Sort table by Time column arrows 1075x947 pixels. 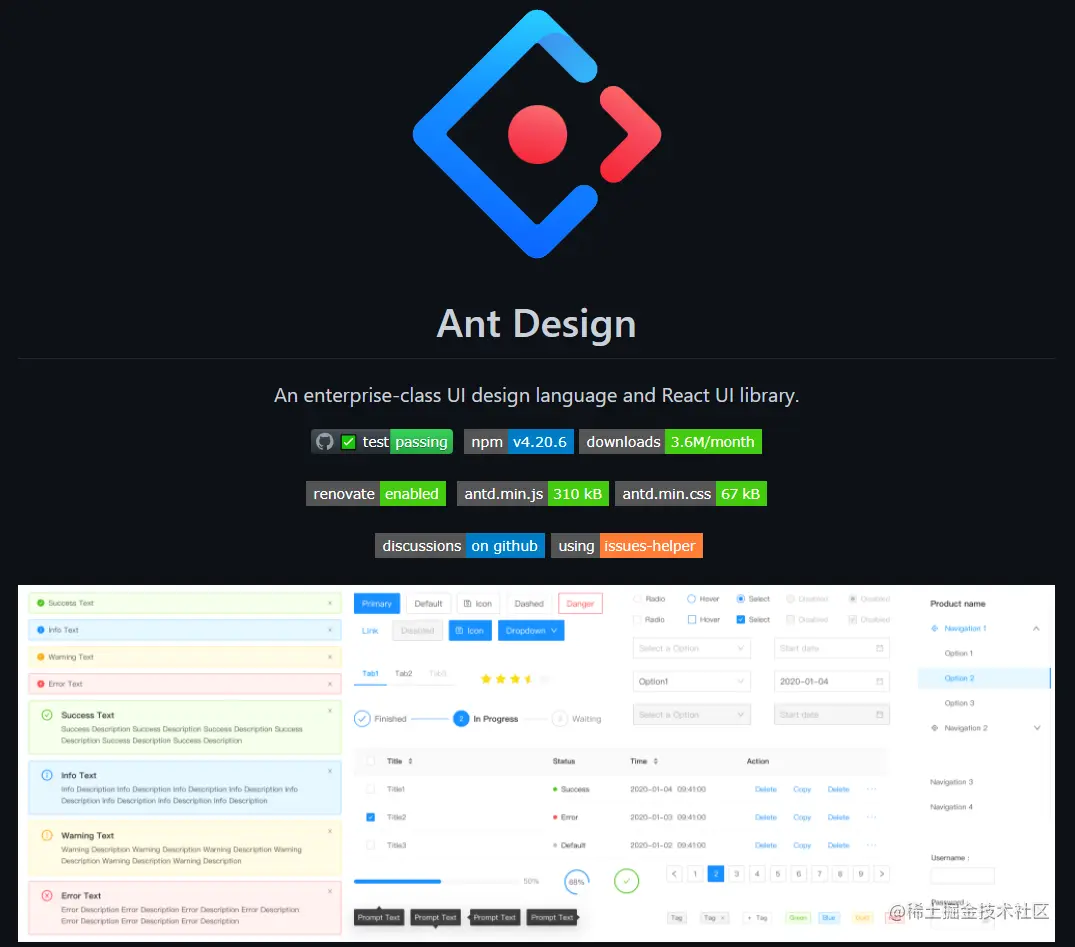tap(655, 760)
